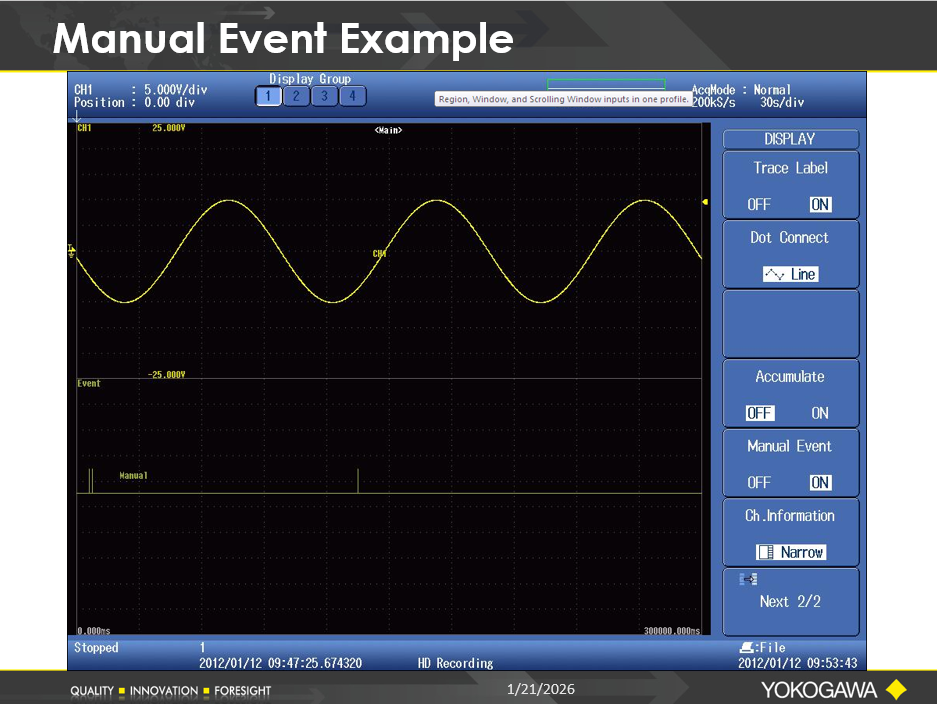937x704 pixels.
Task: Turn Trace Label OFF
Action: 759,204
